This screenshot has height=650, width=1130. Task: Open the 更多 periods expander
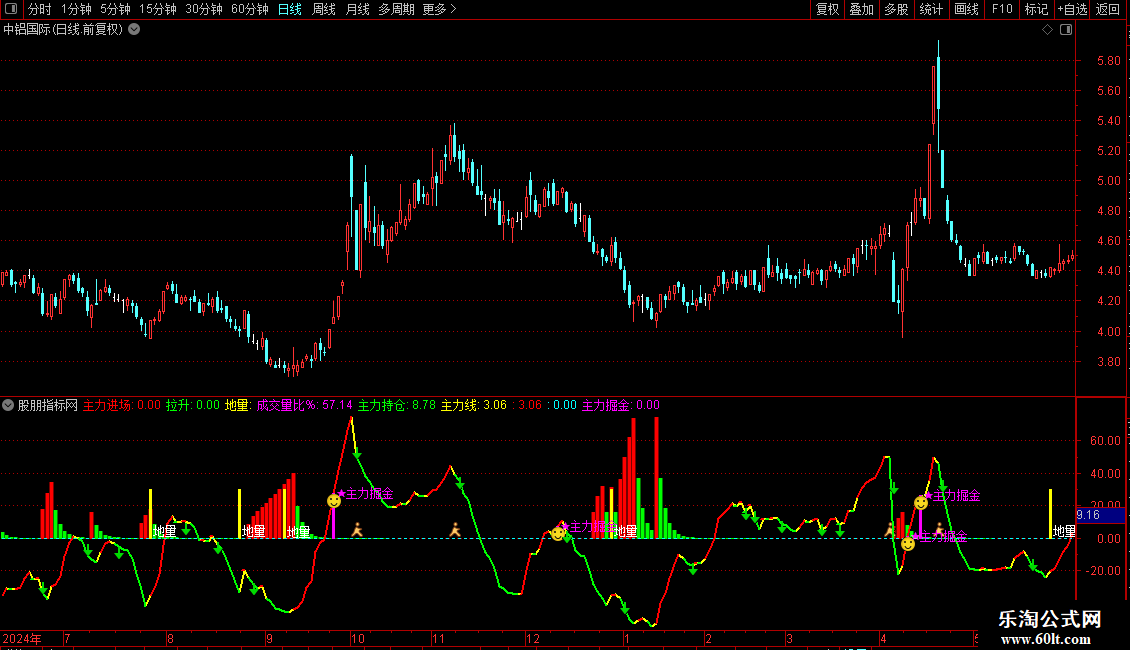(439, 9)
